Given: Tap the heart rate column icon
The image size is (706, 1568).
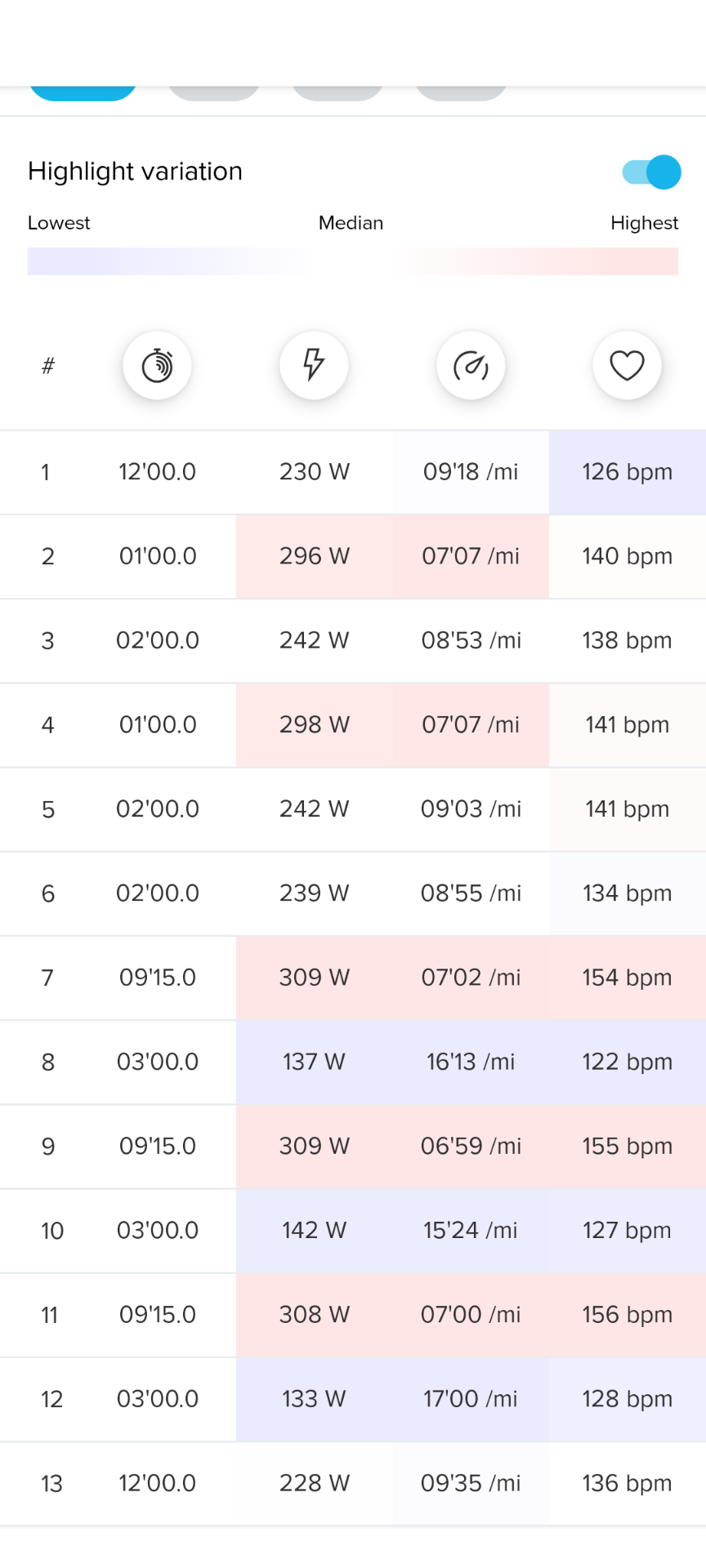Looking at the screenshot, I should (627, 365).
